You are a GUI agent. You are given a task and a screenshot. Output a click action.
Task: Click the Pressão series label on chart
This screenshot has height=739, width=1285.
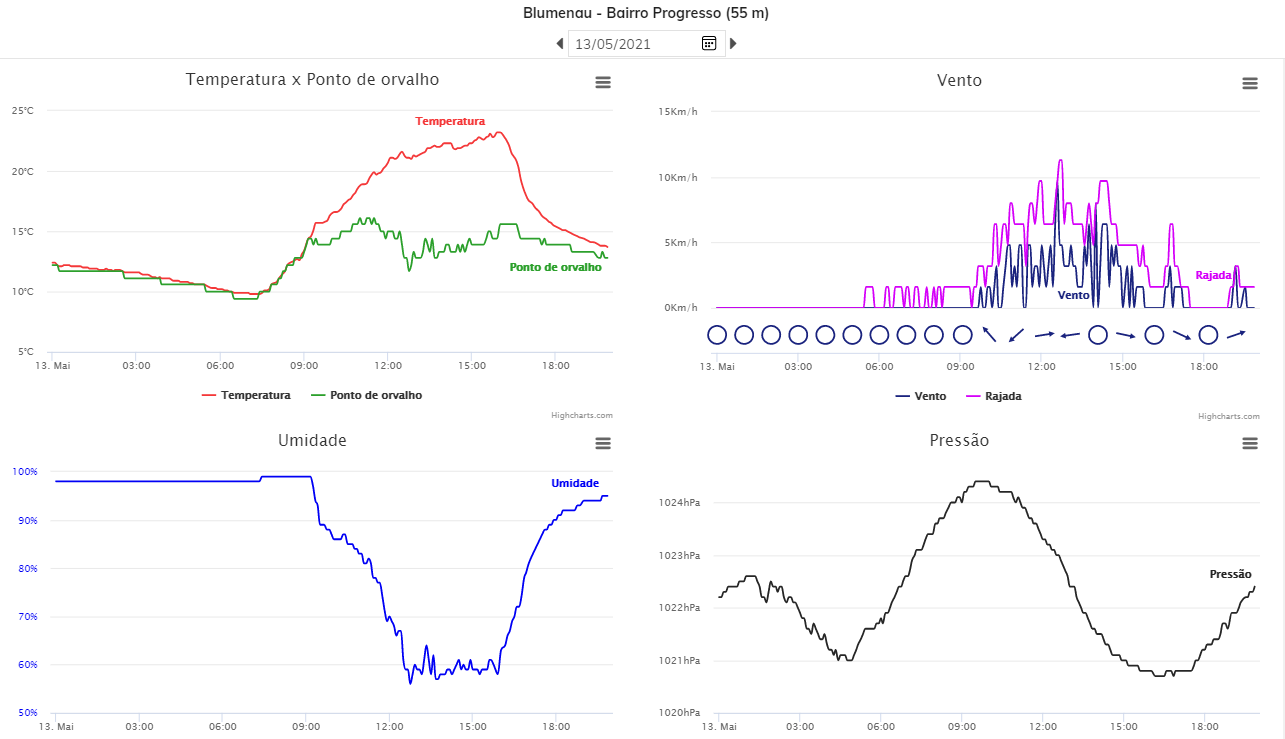1231,574
